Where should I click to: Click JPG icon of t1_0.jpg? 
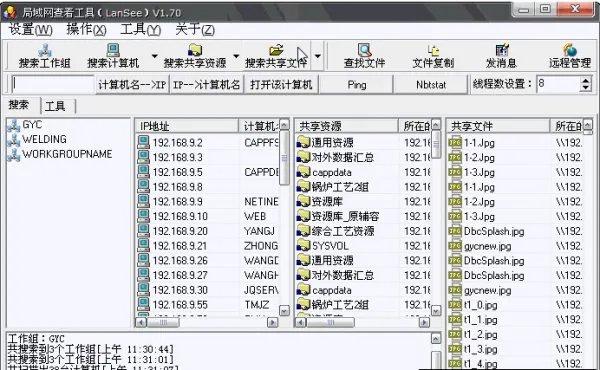click(x=455, y=305)
